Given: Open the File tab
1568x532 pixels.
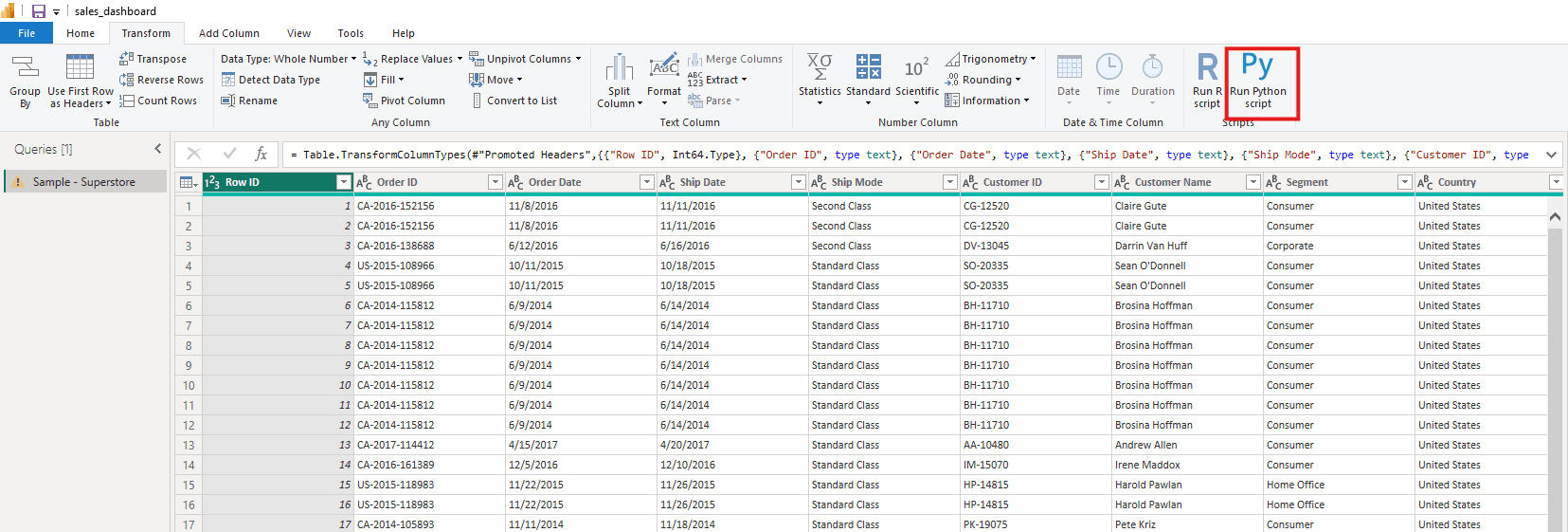Looking at the screenshot, I should click(x=27, y=33).
